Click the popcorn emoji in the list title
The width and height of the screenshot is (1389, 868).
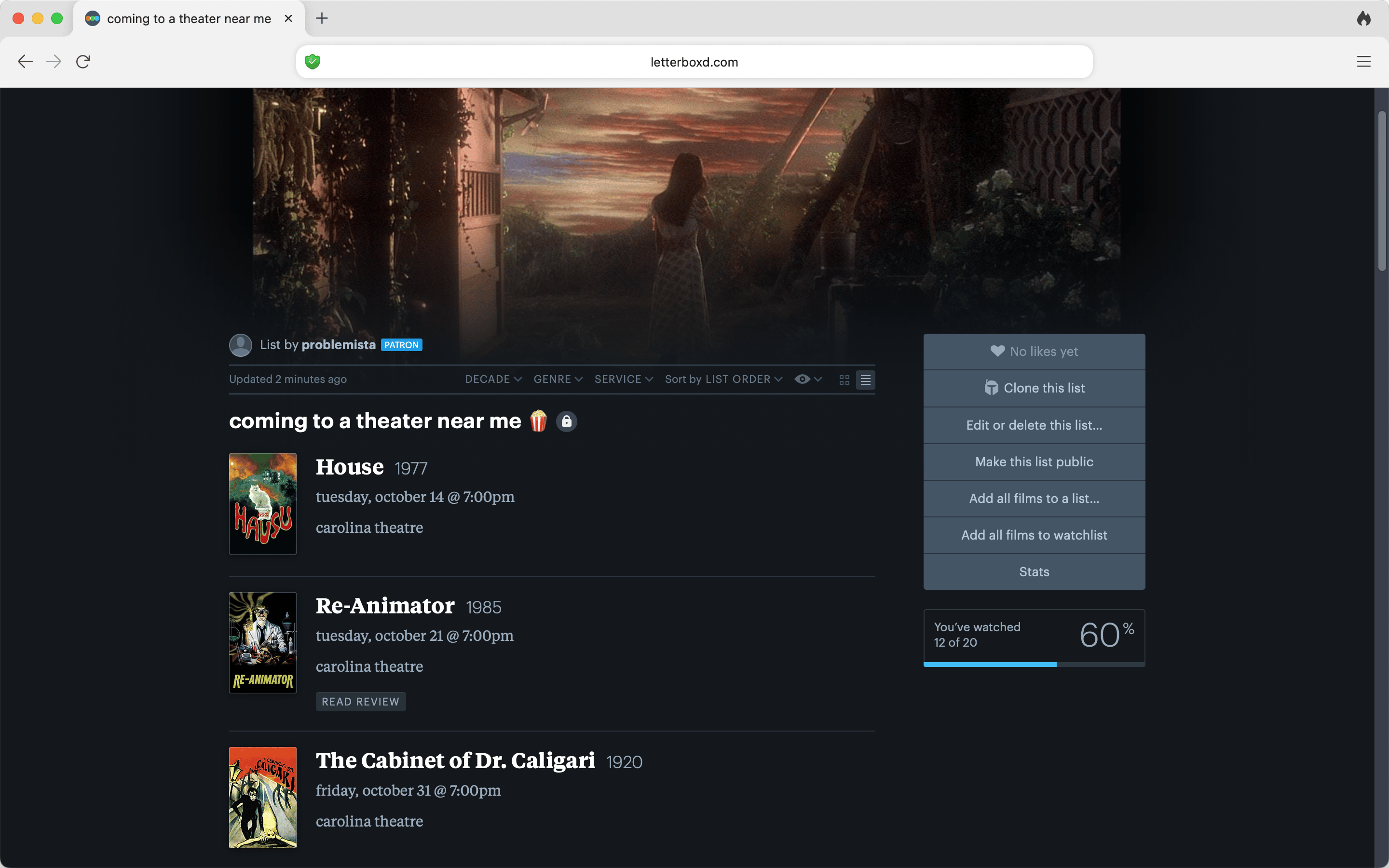538,421
